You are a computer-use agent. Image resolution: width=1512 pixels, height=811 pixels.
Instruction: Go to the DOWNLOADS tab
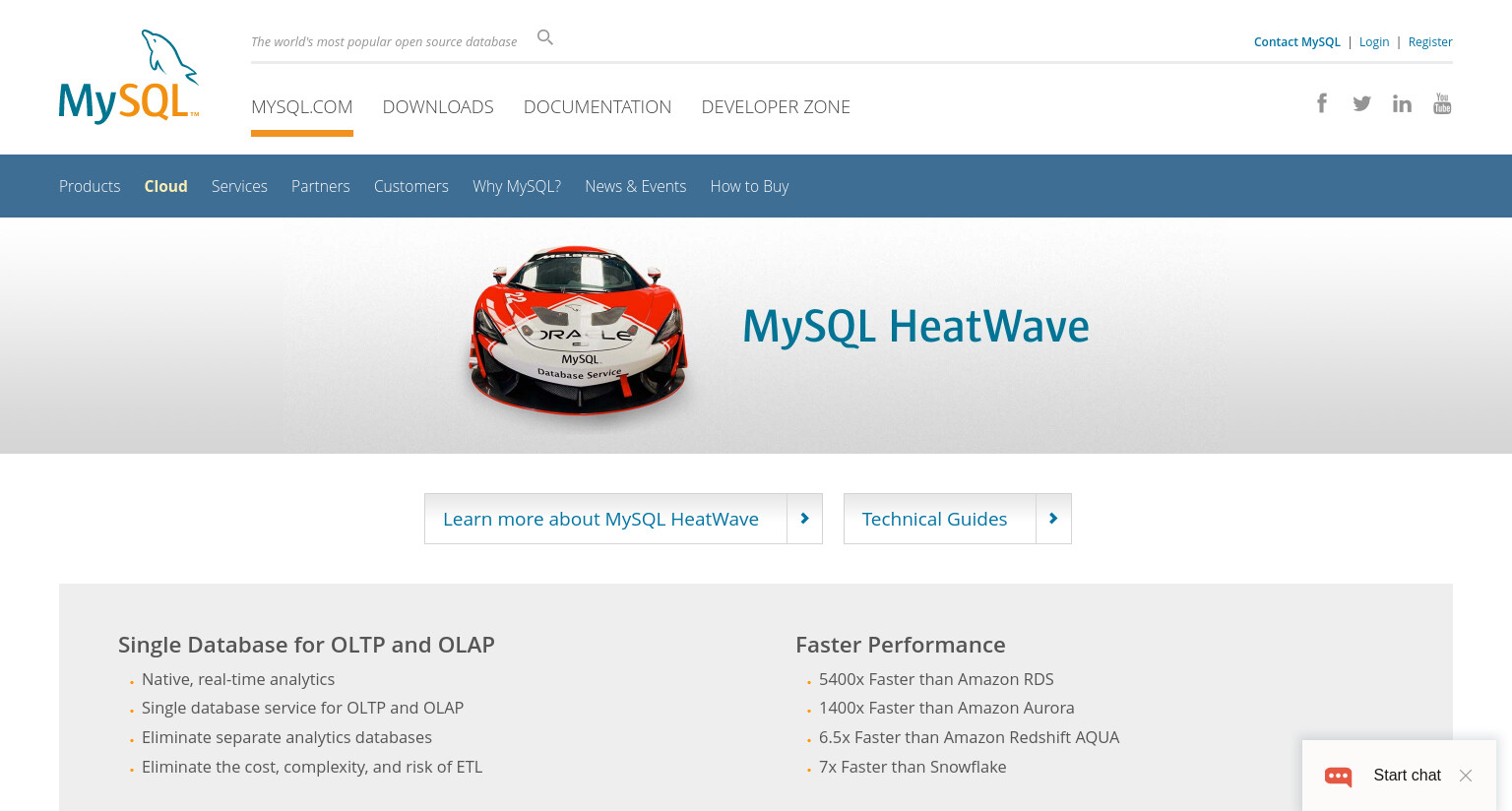pyautogui.click(x=438, y=107)
